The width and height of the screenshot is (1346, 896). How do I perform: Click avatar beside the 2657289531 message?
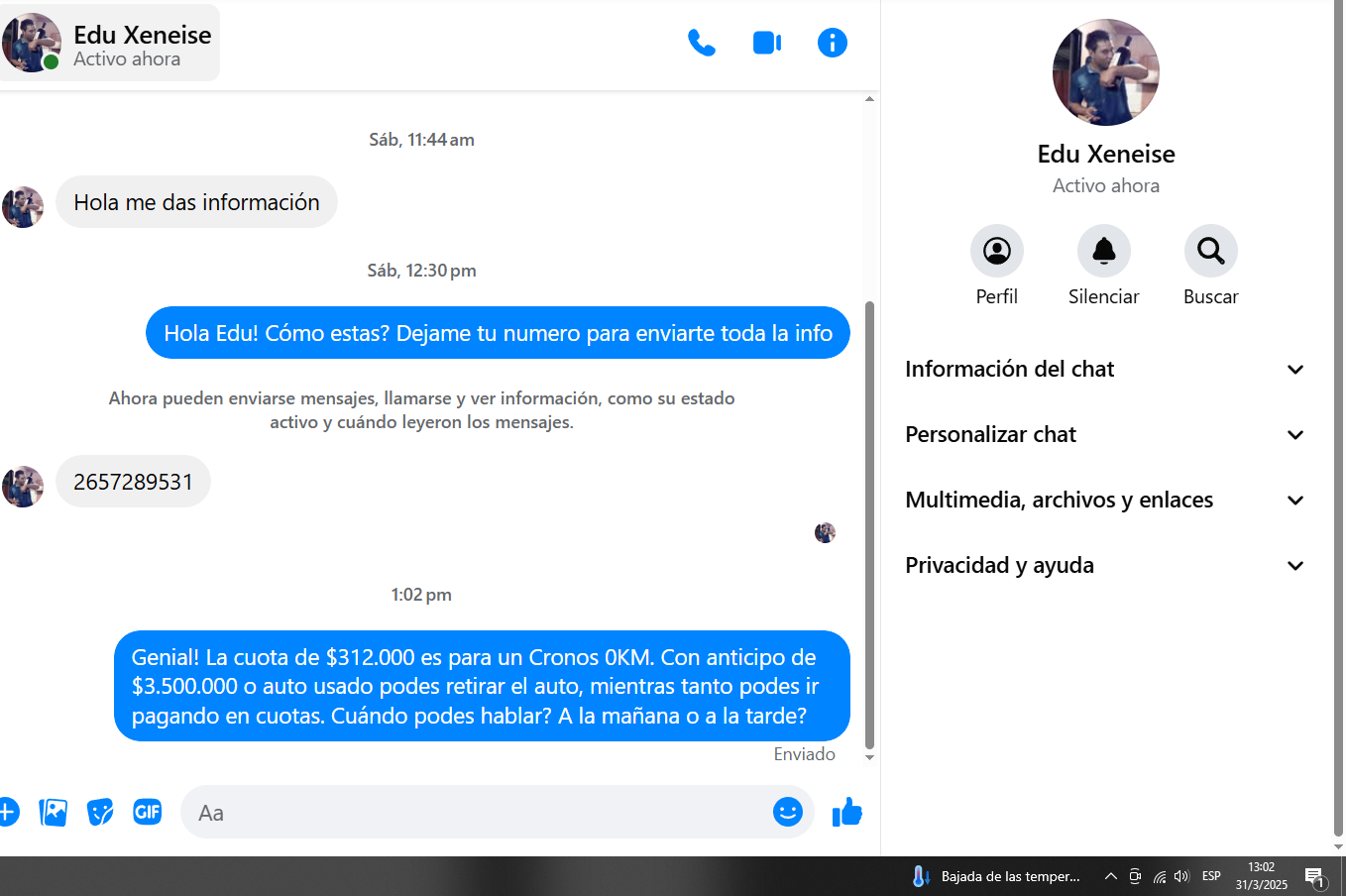(x=23, y=487)
